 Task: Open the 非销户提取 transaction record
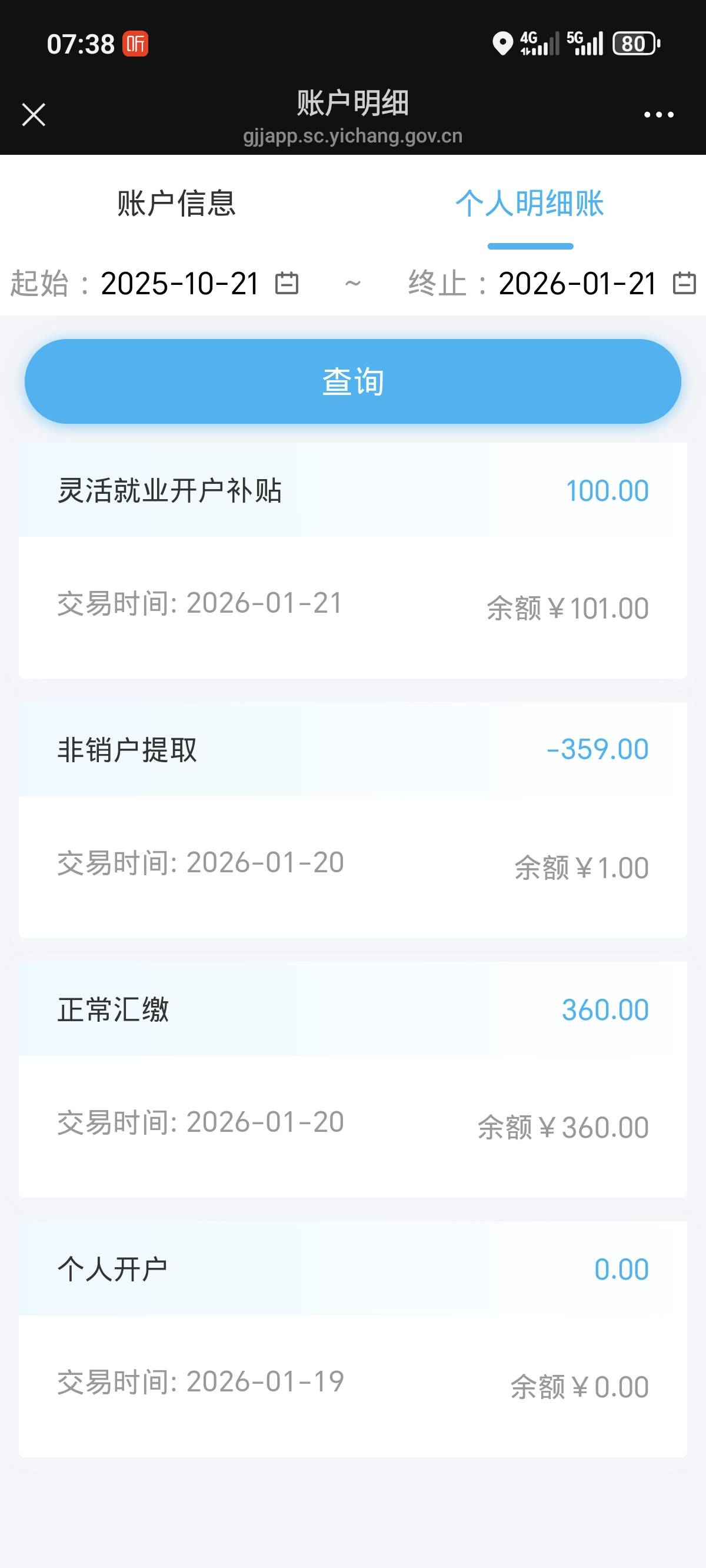click(352, 819)
